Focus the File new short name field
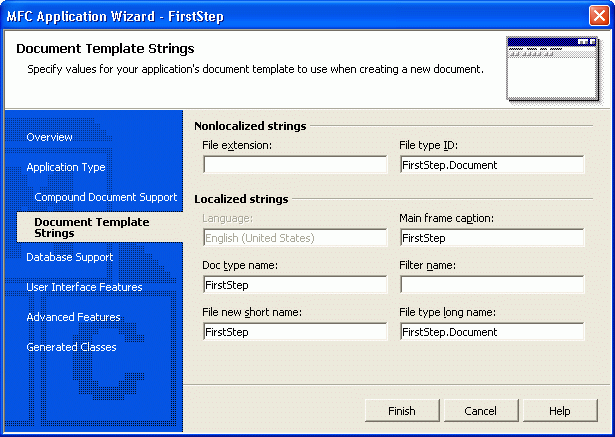This screenshot has width=615, height=437. click(294, 332)
